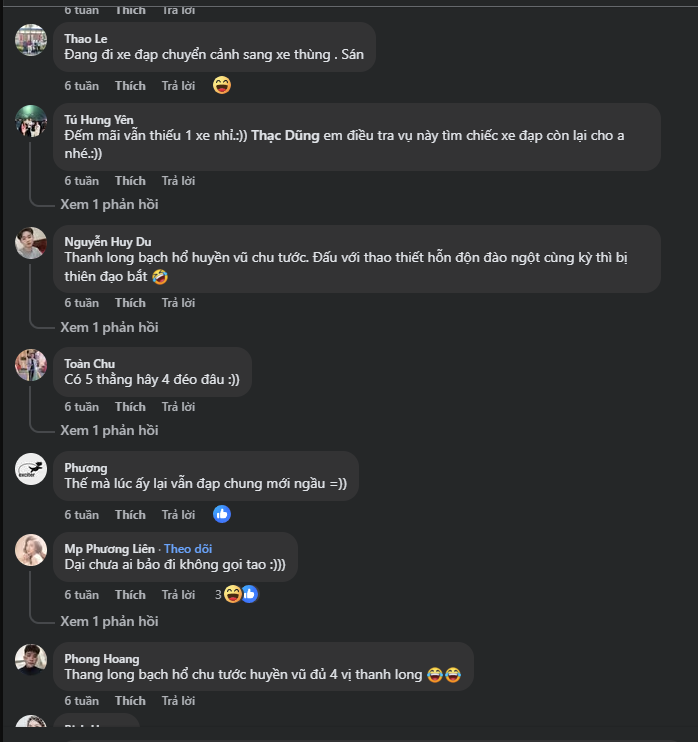Expand the reply under Nguyễn Huy Du's comment
This screenshot has height=742, width=698.
pos(109,327)
